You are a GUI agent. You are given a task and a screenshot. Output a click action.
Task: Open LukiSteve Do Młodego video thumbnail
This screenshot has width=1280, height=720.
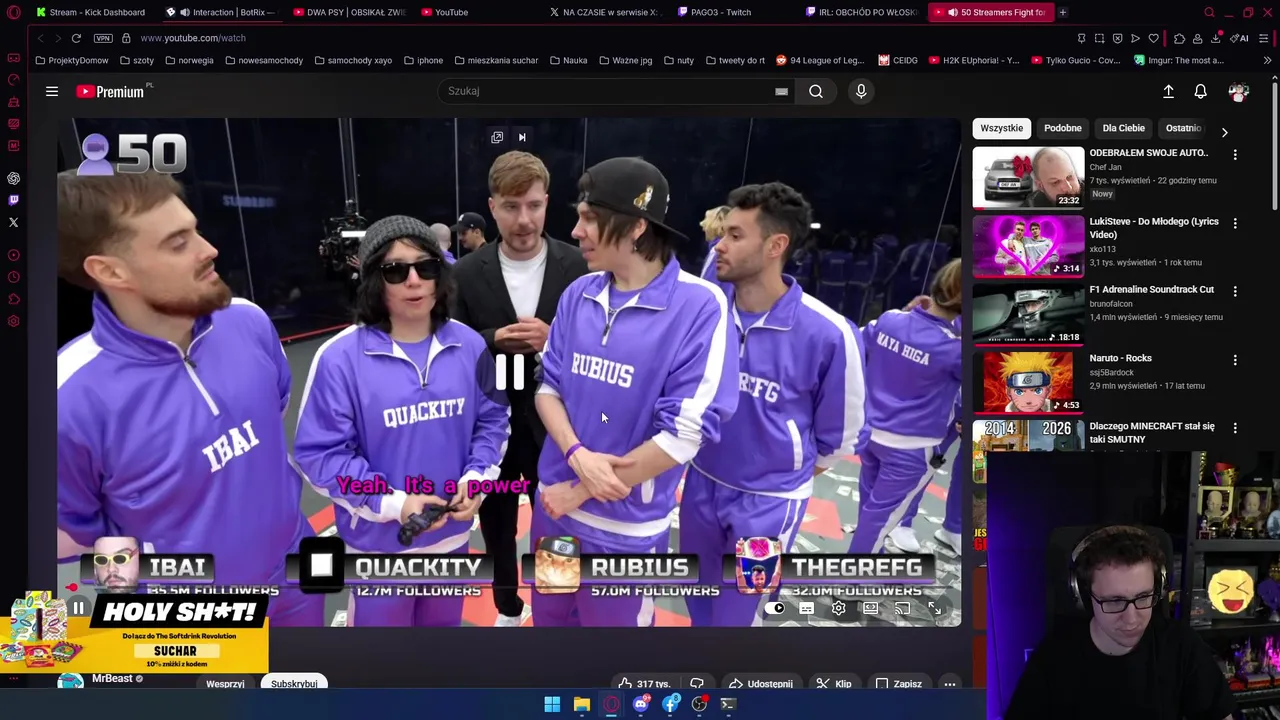pos(1028,245)
